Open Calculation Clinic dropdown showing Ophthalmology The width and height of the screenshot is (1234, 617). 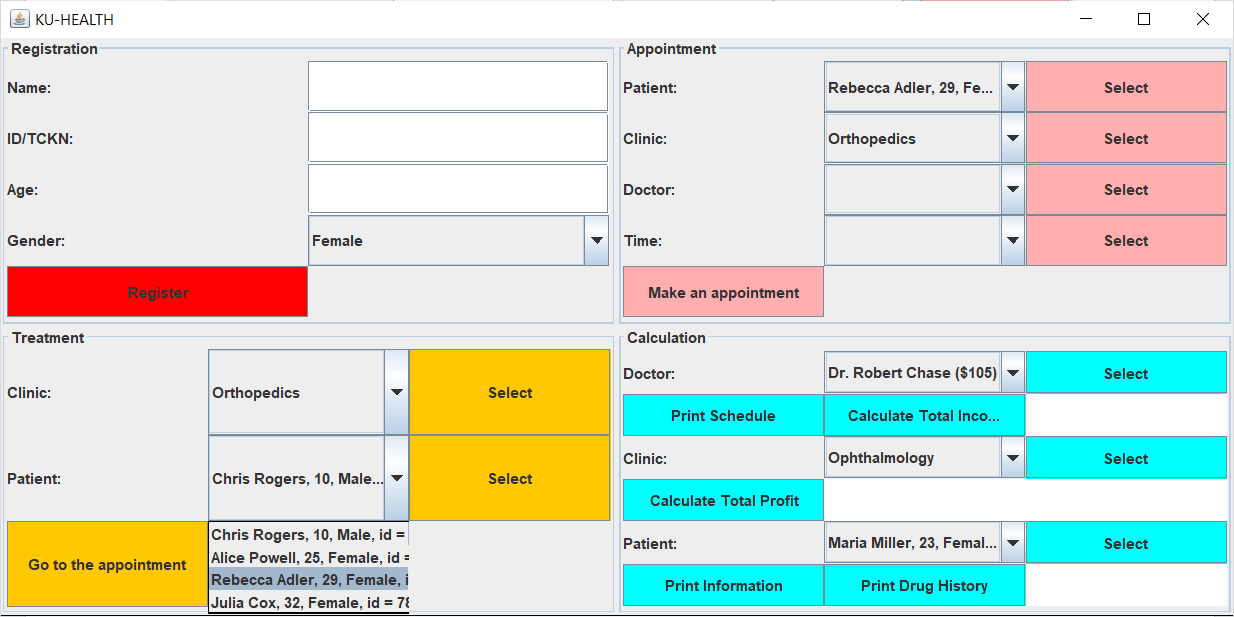coord(924,457)
